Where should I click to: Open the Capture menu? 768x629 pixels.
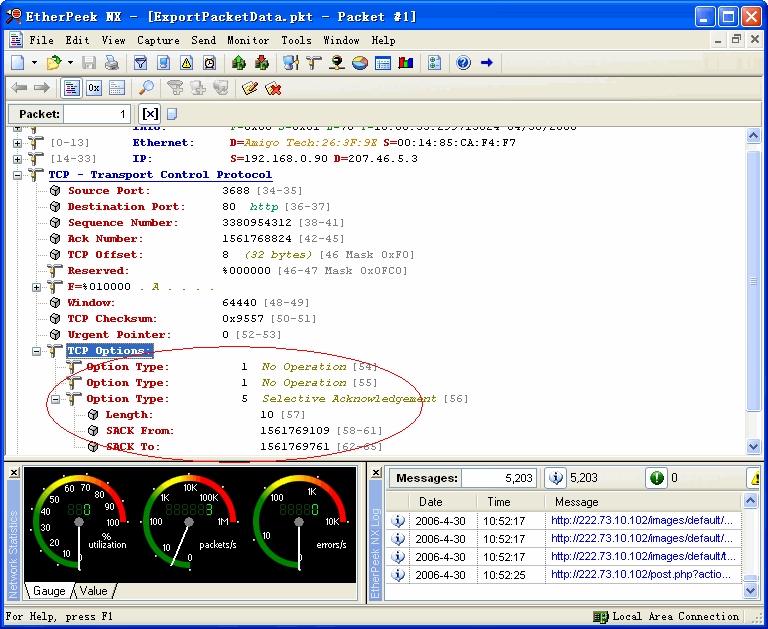(x=158, y=40)
